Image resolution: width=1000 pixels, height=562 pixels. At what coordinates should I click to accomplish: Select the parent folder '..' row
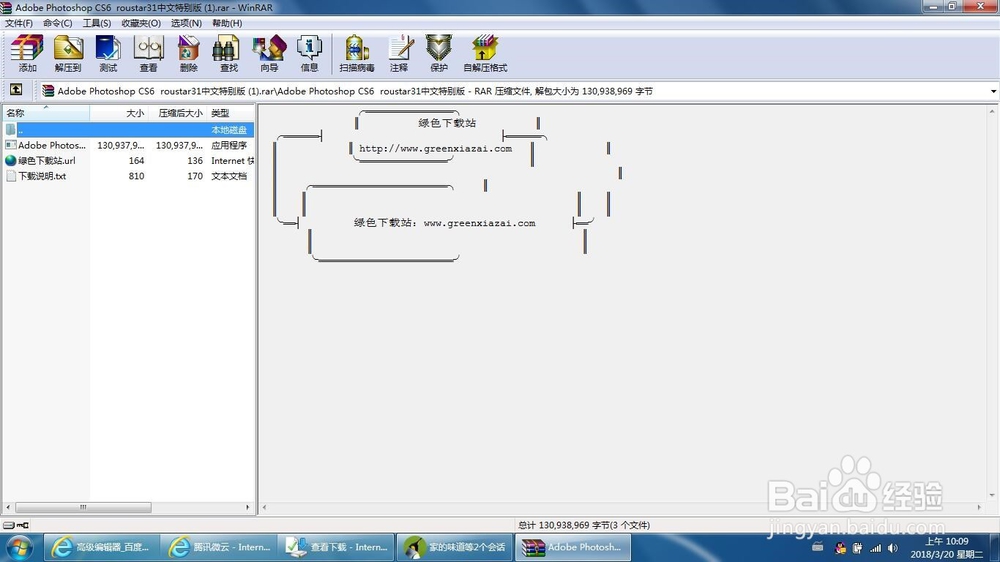pos(128,129)
